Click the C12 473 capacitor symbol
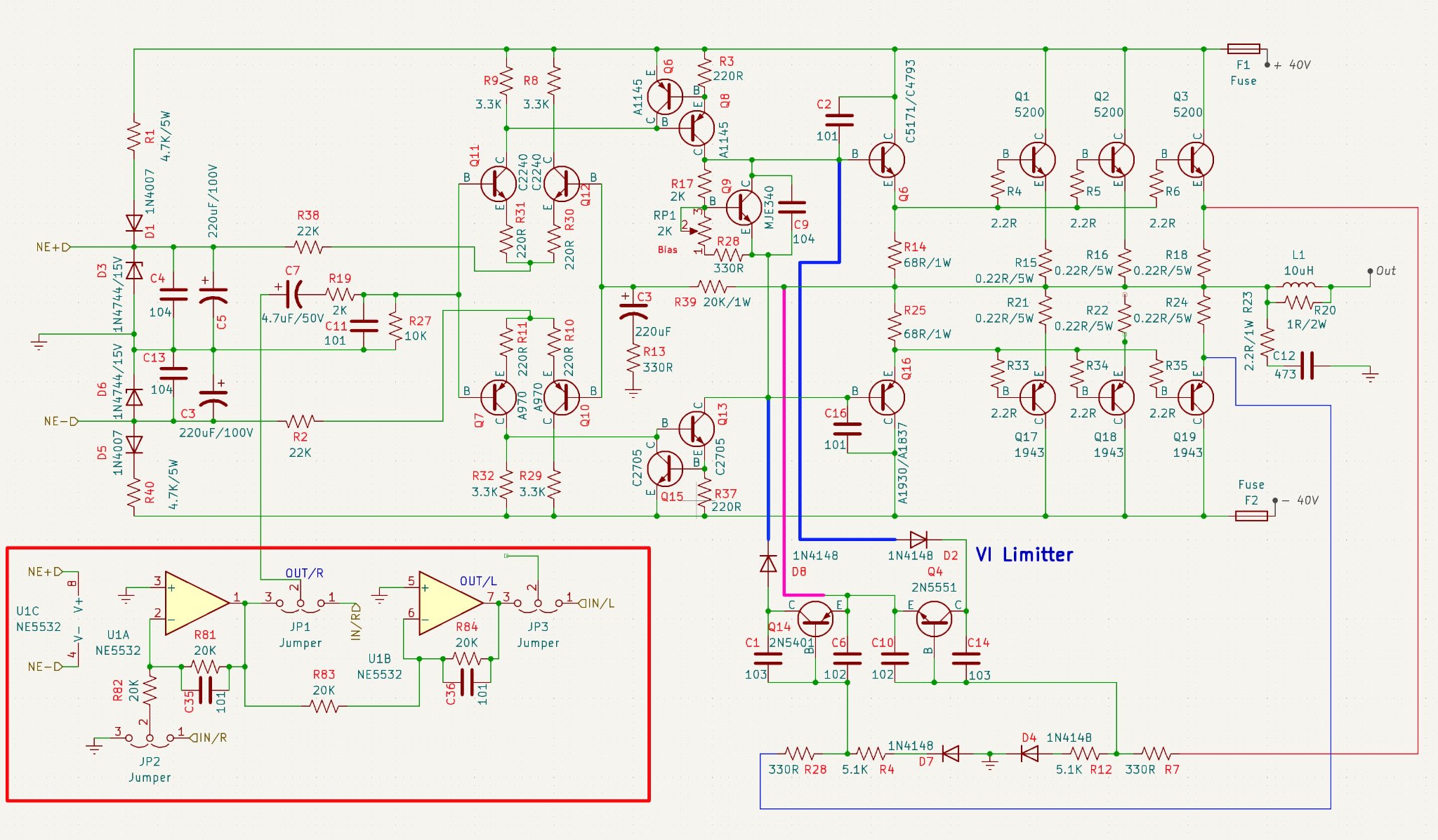The image size is (1438, 840). pyautogui.click(x=1307, y=366)
